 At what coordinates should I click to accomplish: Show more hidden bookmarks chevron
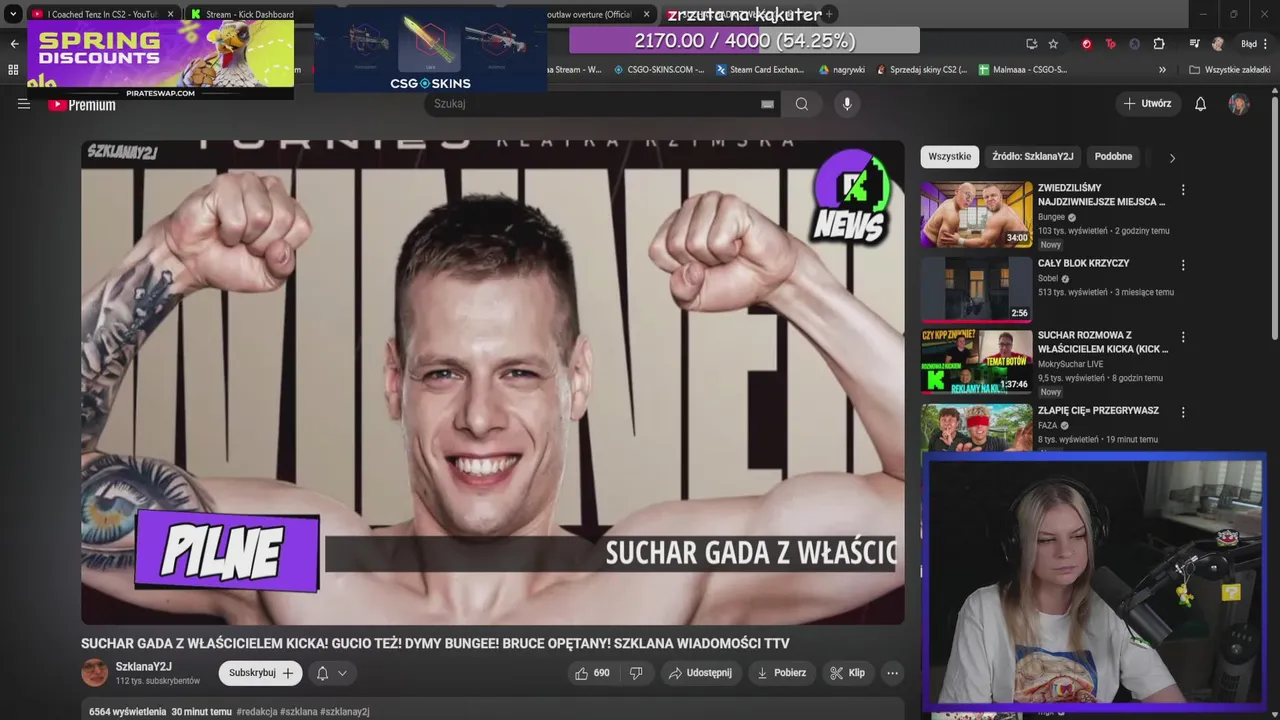coord(1162,70)
